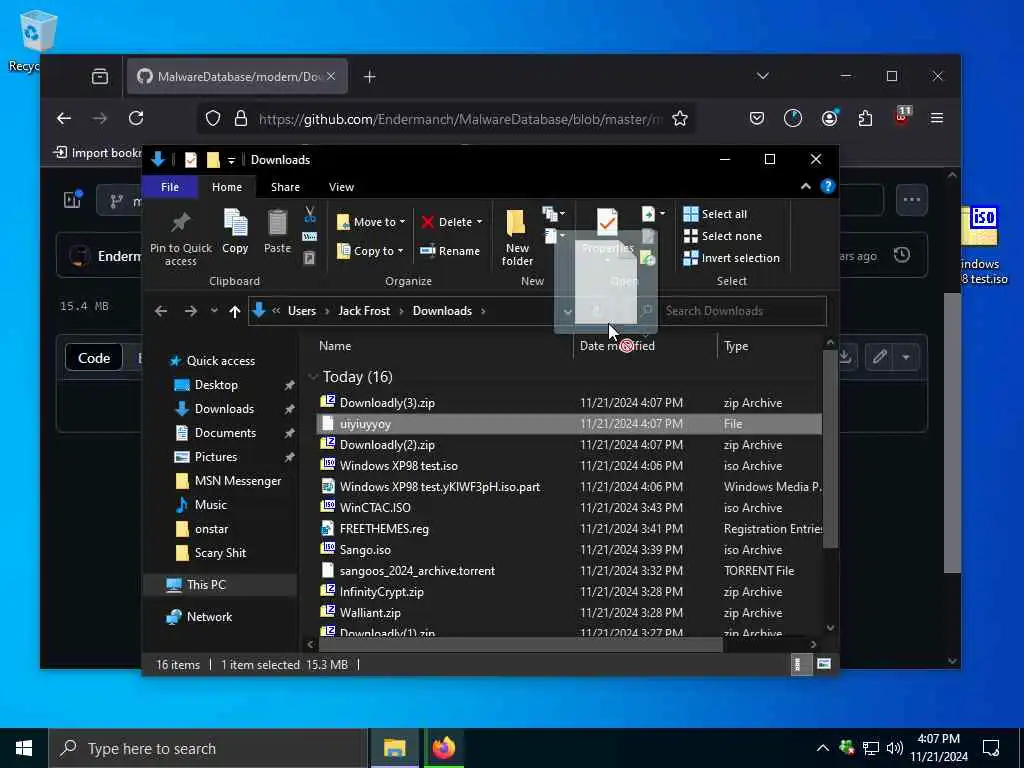1024x768 pixels.
Task: Open Delete dropdown arrow
Action: (479, 222)
